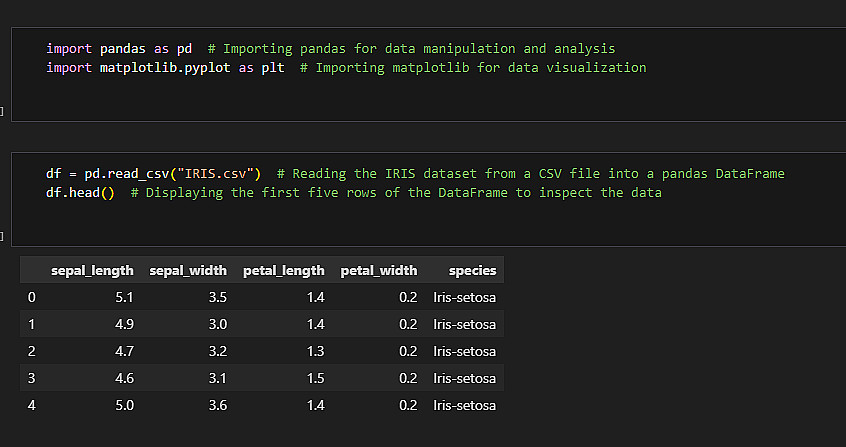Click the sepal_length value 4.7
Screen dimensions: 846x447
123,351
